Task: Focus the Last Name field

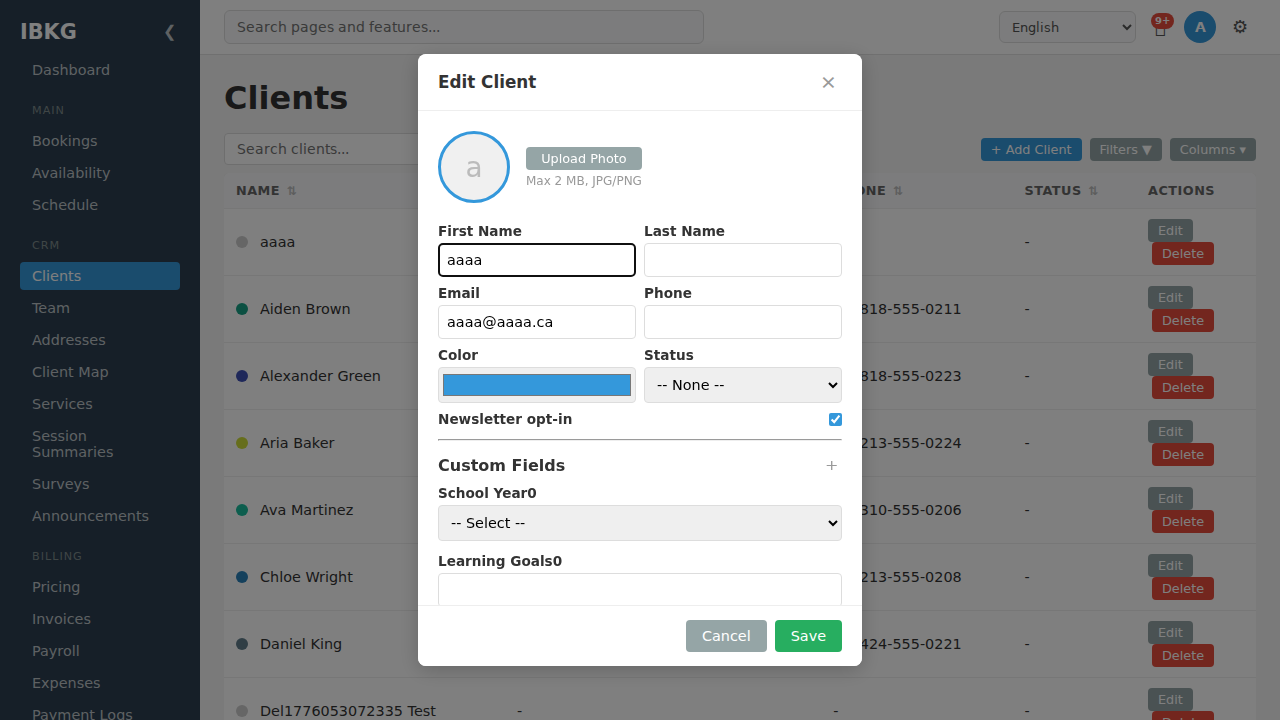Action: [743, 260]
